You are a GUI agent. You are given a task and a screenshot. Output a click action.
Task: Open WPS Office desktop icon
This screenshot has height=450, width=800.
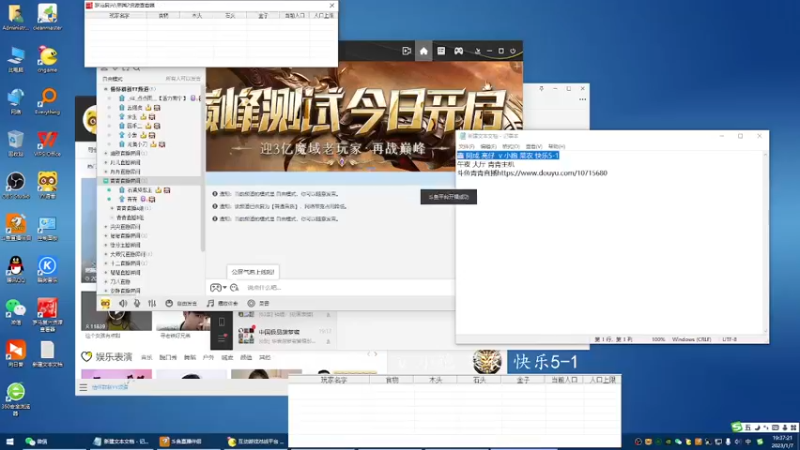(47, 143)
